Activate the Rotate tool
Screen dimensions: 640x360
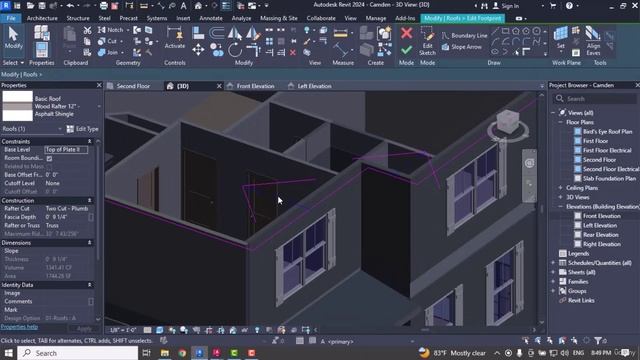[x=235, y=50]
